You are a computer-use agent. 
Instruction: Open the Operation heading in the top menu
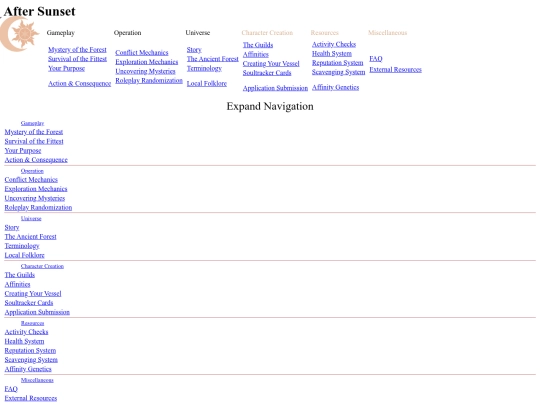127,33
